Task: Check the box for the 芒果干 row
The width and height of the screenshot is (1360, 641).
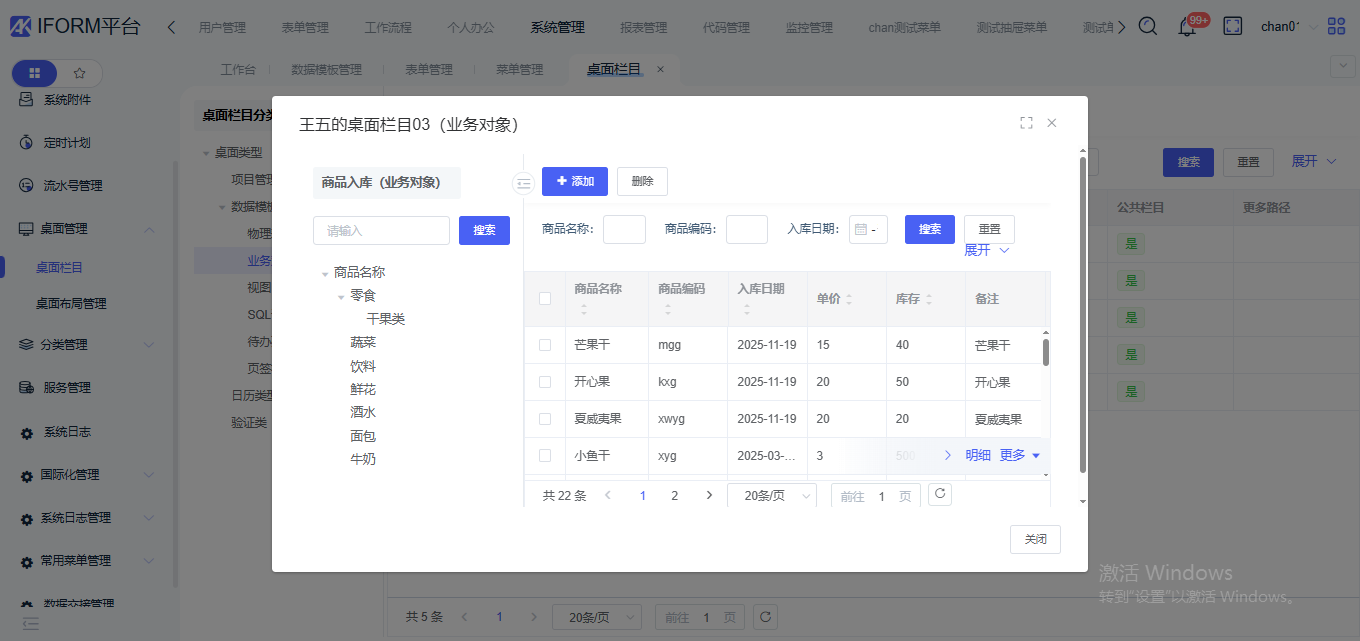Action: 545,345
